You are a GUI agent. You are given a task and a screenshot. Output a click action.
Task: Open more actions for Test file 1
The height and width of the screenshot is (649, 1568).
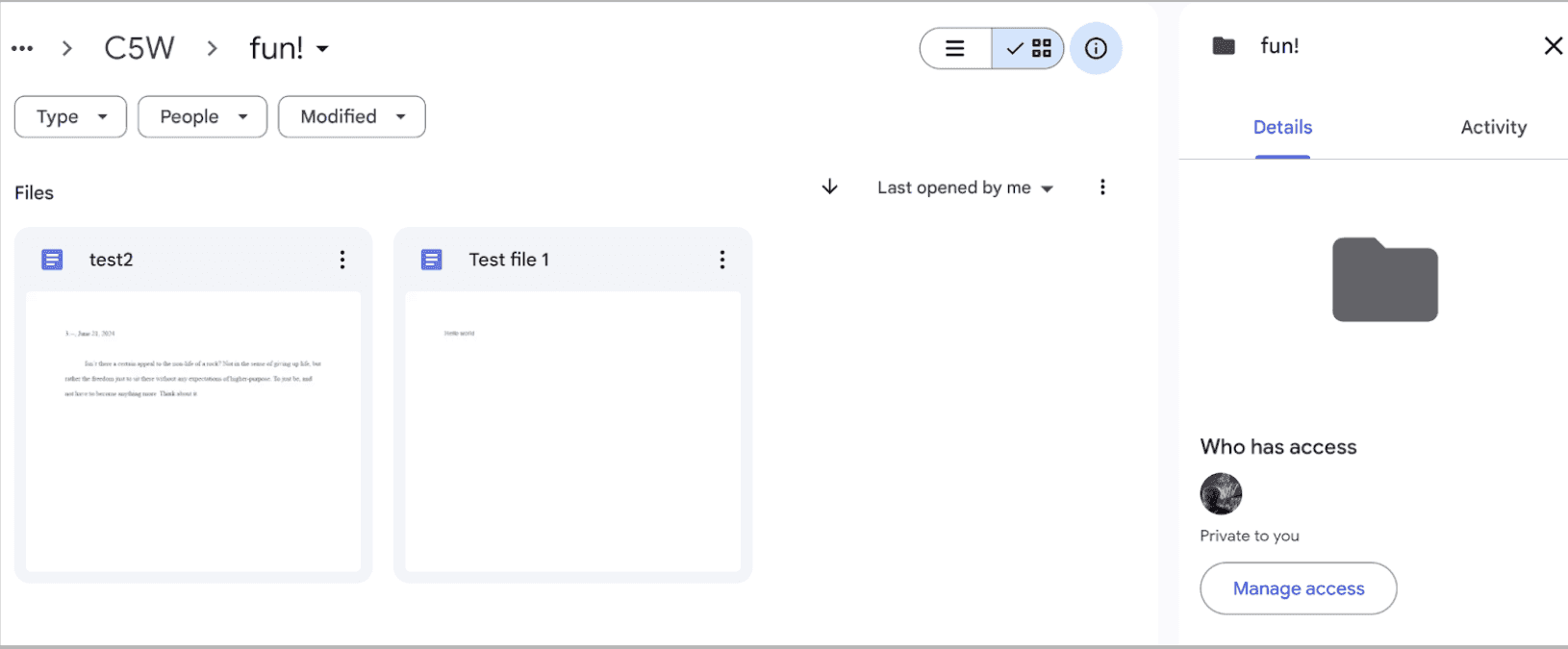[x=722, y=260]
